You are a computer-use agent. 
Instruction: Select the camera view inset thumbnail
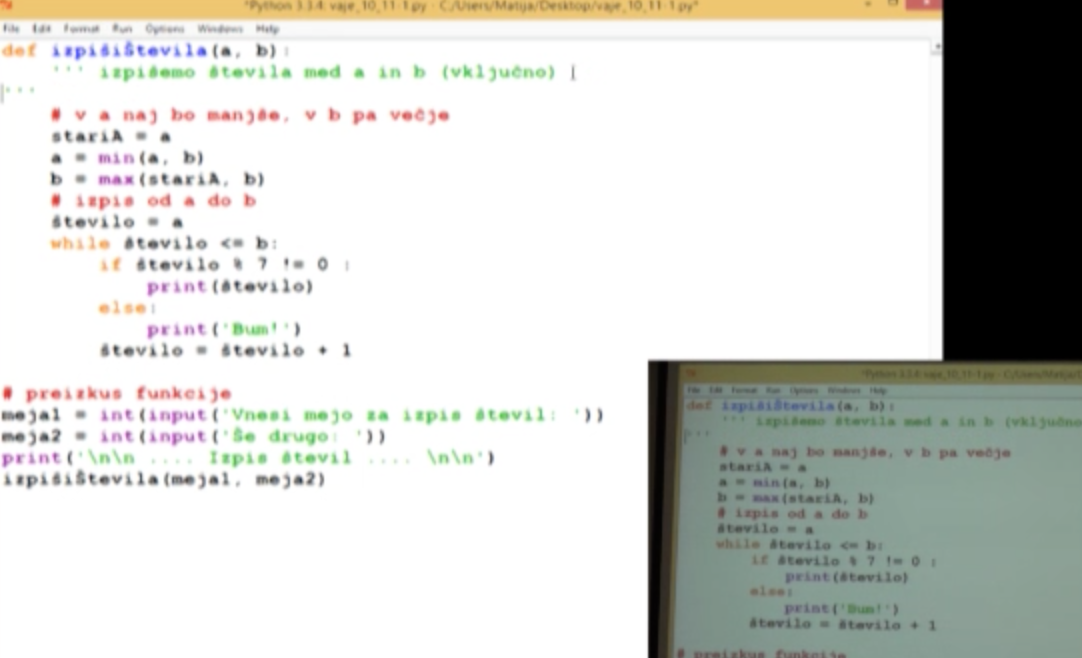(865, 510)
